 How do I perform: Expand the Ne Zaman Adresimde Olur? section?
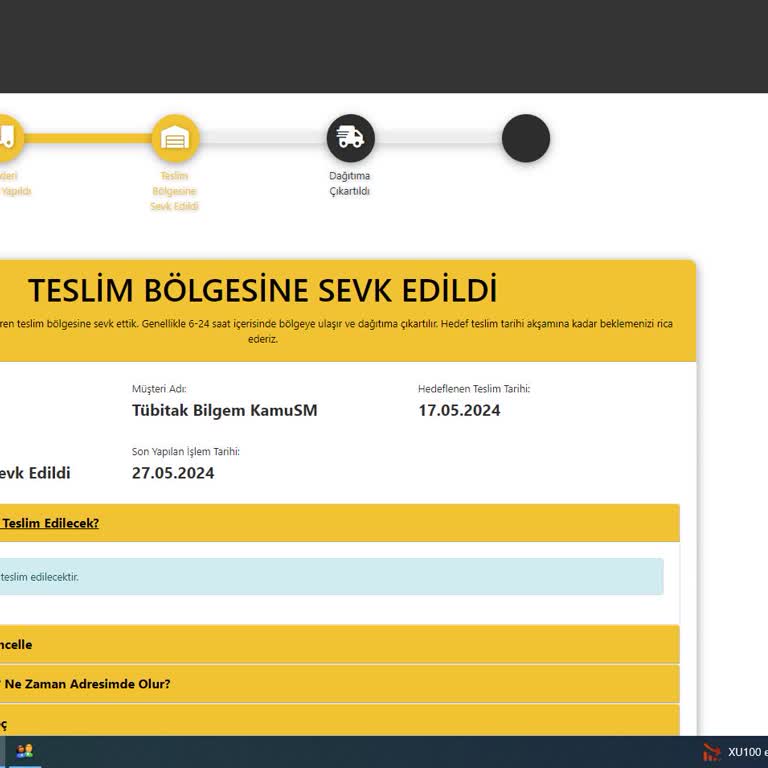pyautogui.click(x=340, y=684)
